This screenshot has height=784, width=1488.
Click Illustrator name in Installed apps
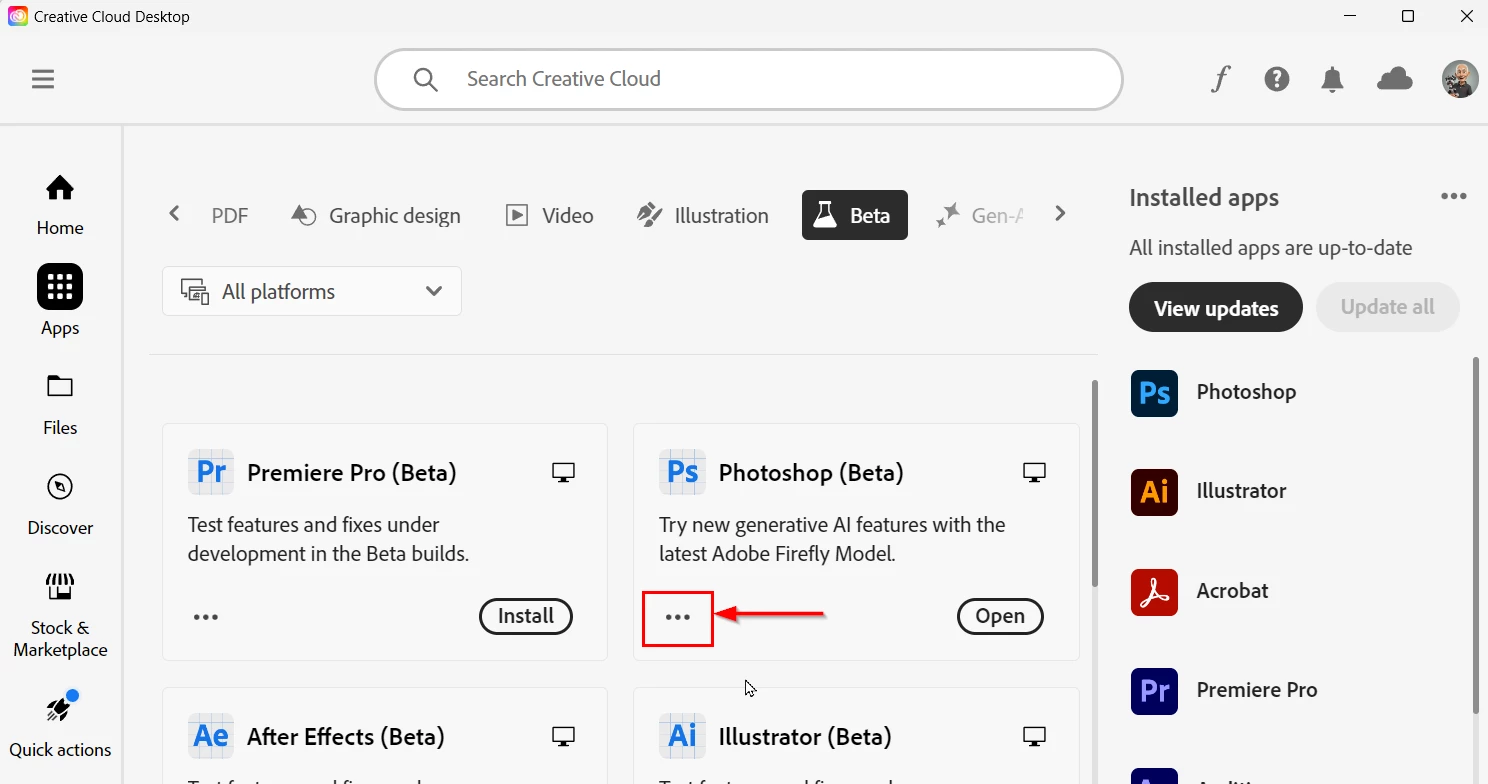[1241, 491]
